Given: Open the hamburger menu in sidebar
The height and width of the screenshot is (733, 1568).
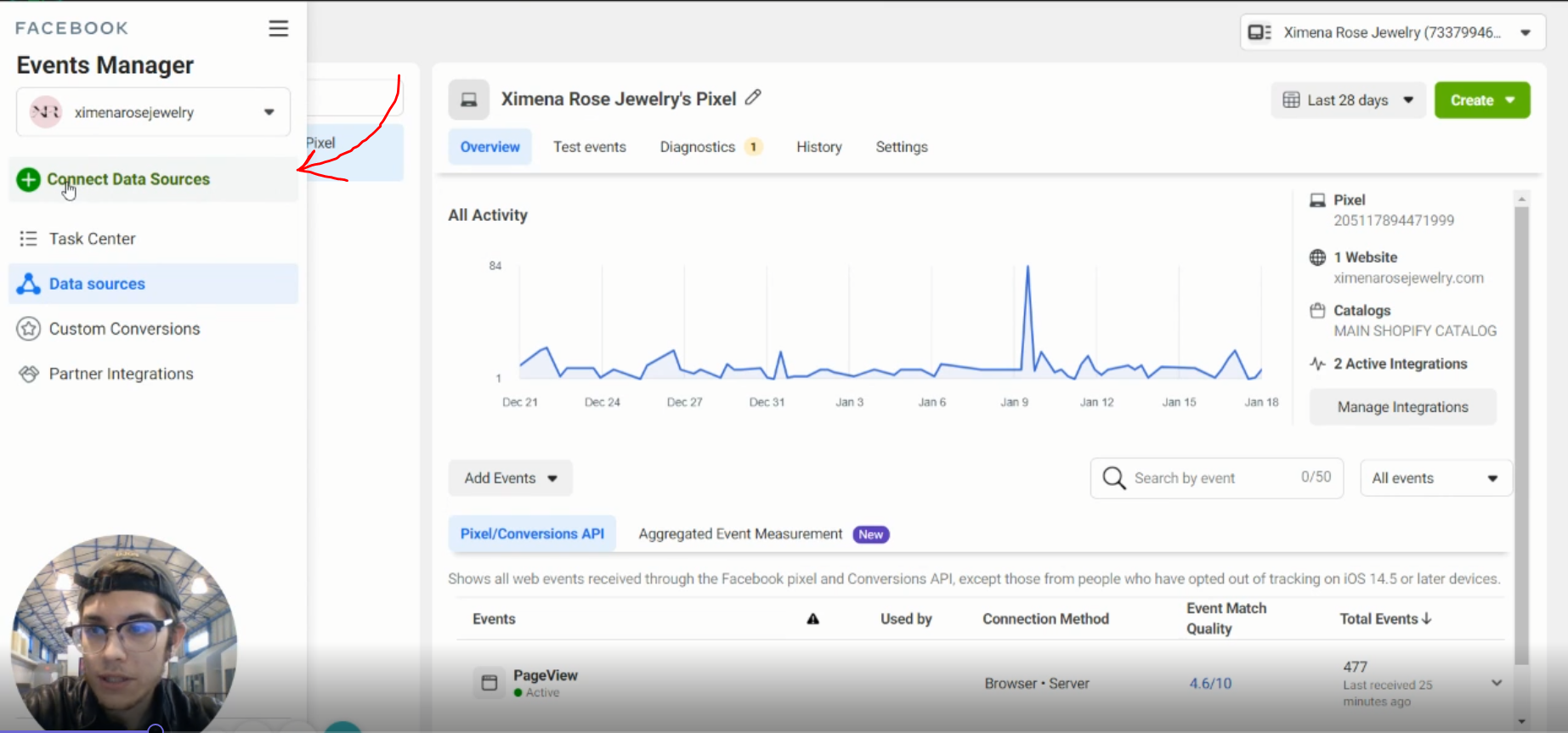Looking at the screenshot, I should click(278, 29).
